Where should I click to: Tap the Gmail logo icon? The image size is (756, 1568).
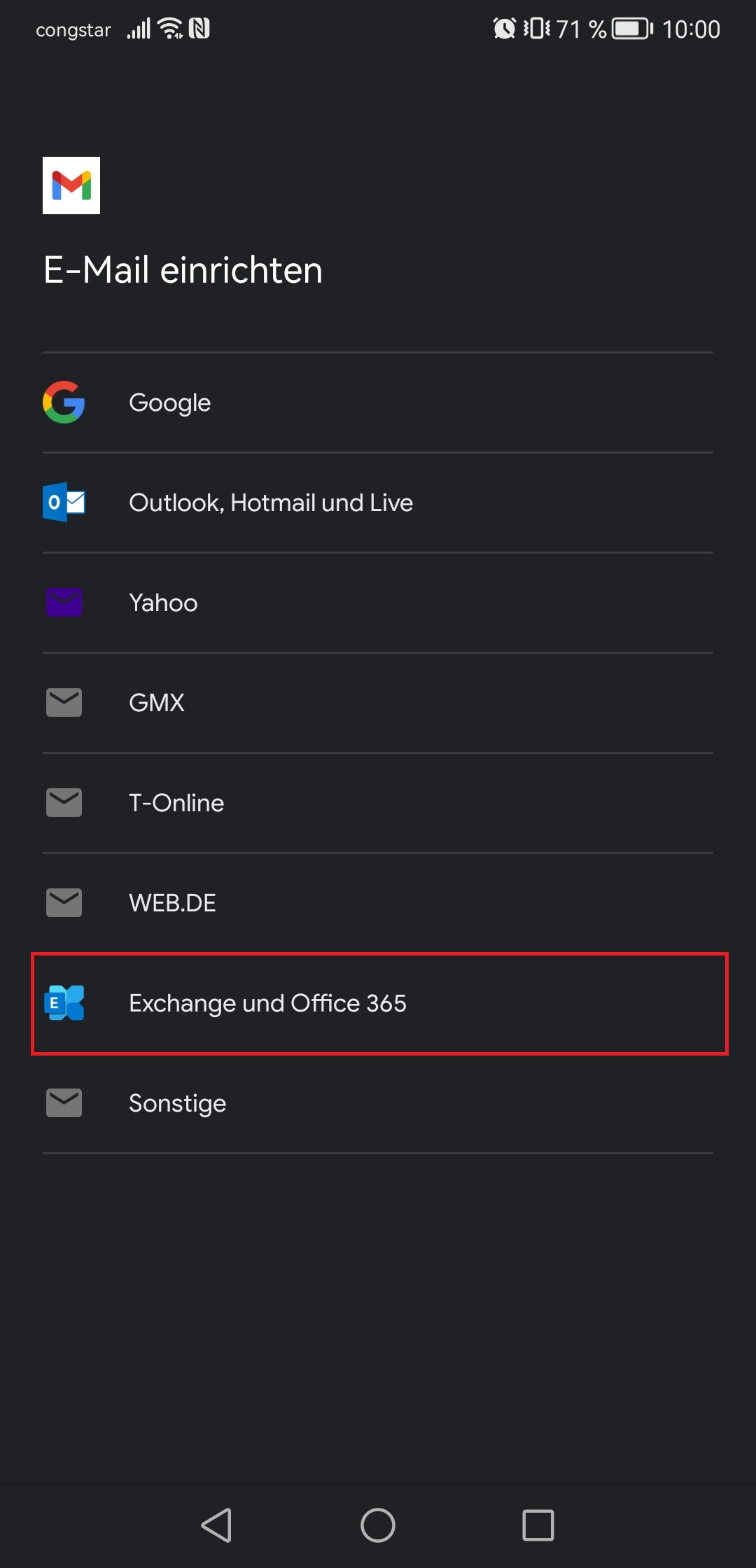click(71, 185)
